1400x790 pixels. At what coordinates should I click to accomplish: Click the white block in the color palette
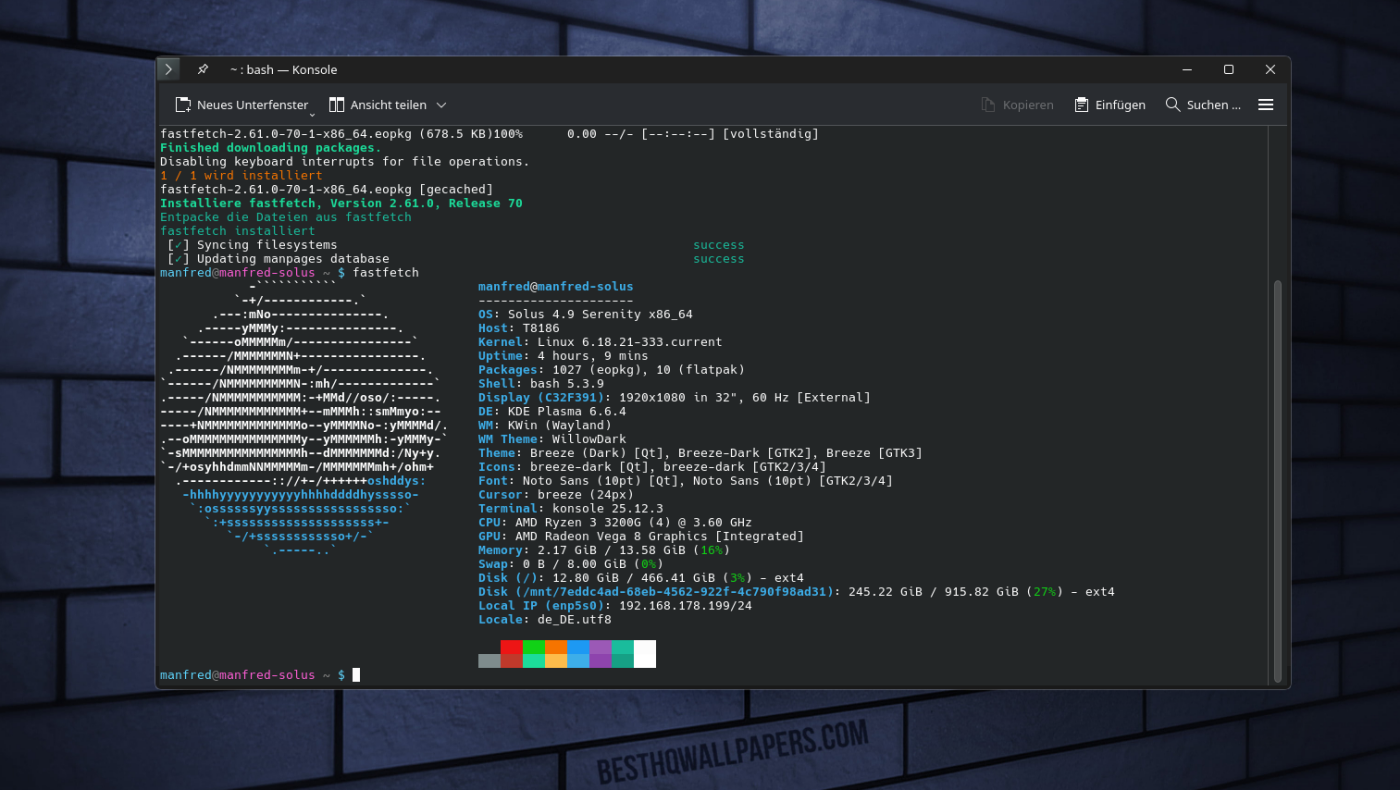pos(645,654)
